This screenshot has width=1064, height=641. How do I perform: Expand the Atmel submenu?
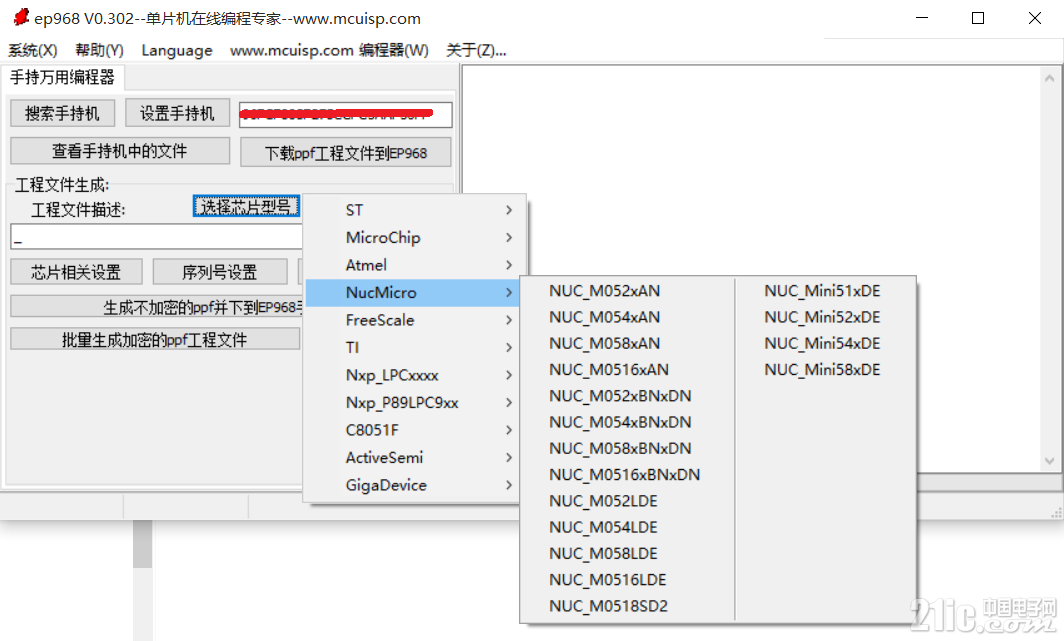coord(413,265)
